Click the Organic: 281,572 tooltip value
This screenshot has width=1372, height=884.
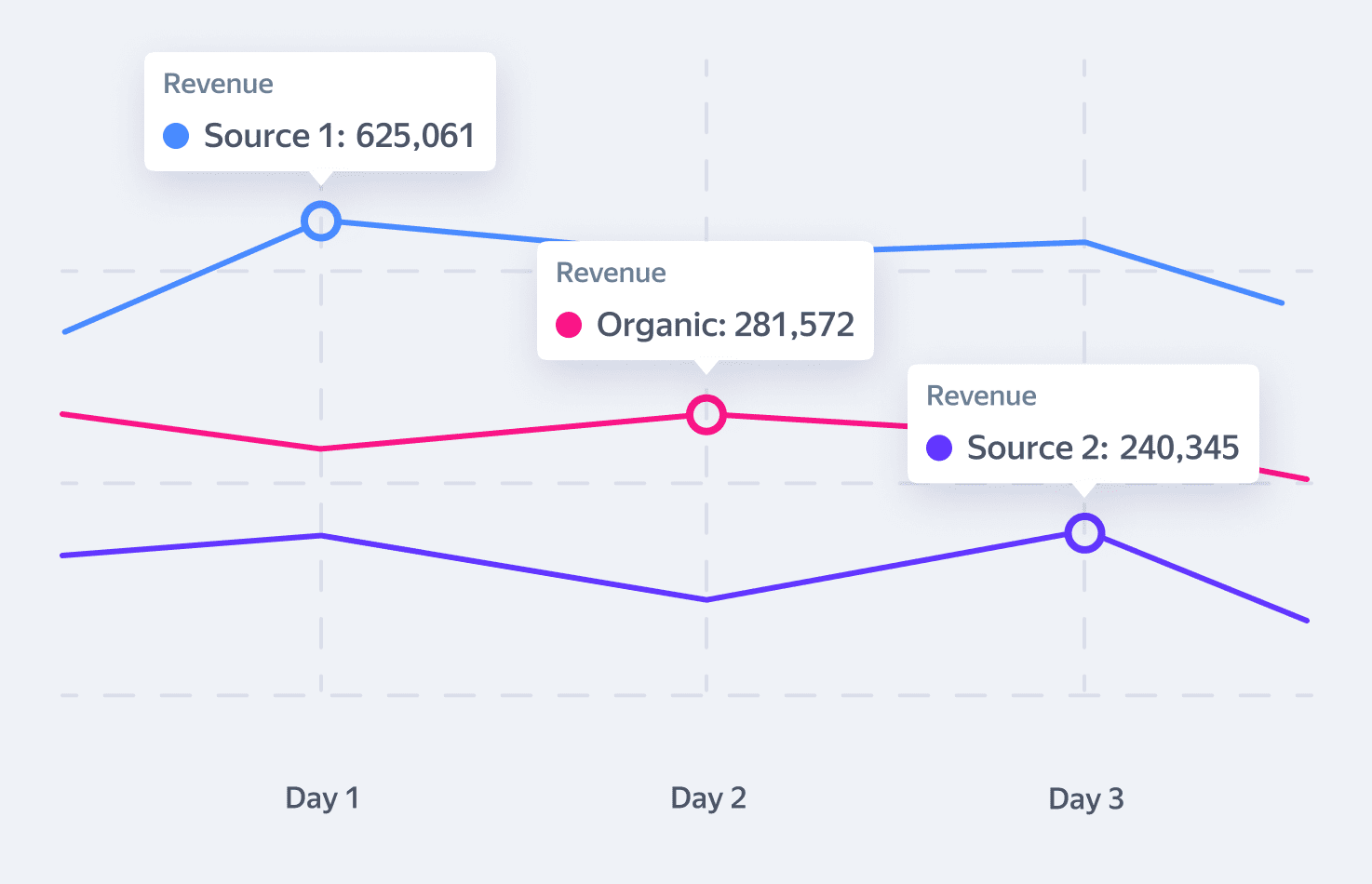725,325
